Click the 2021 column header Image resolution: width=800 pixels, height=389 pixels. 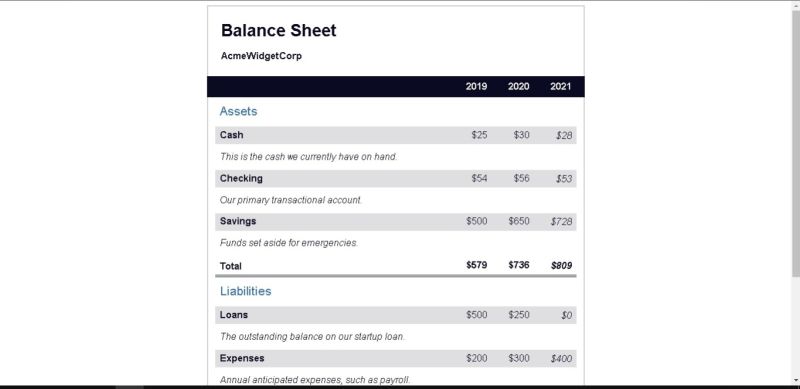pos(560,86)
